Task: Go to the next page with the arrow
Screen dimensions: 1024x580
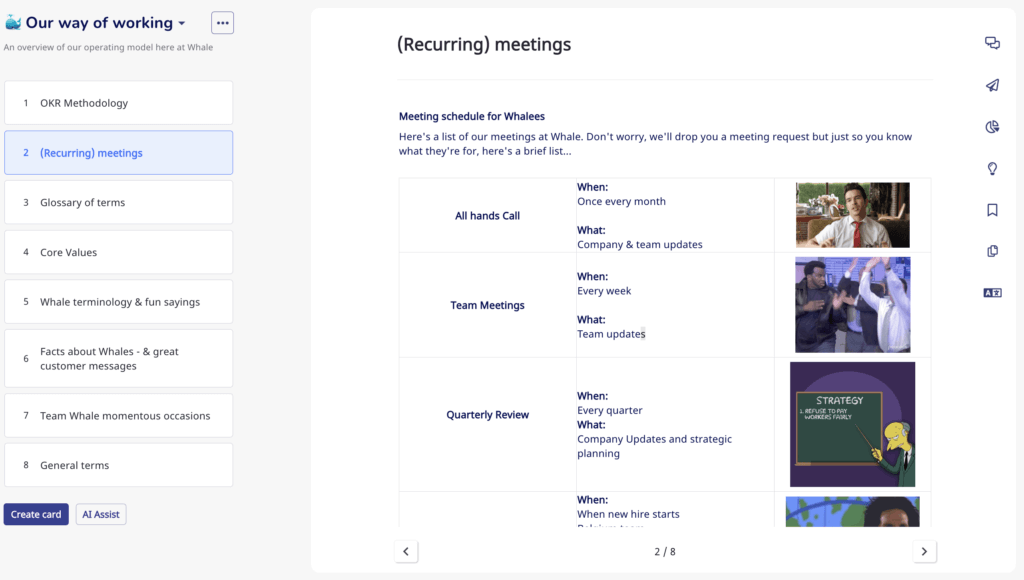Action: [x=924, y=551]
